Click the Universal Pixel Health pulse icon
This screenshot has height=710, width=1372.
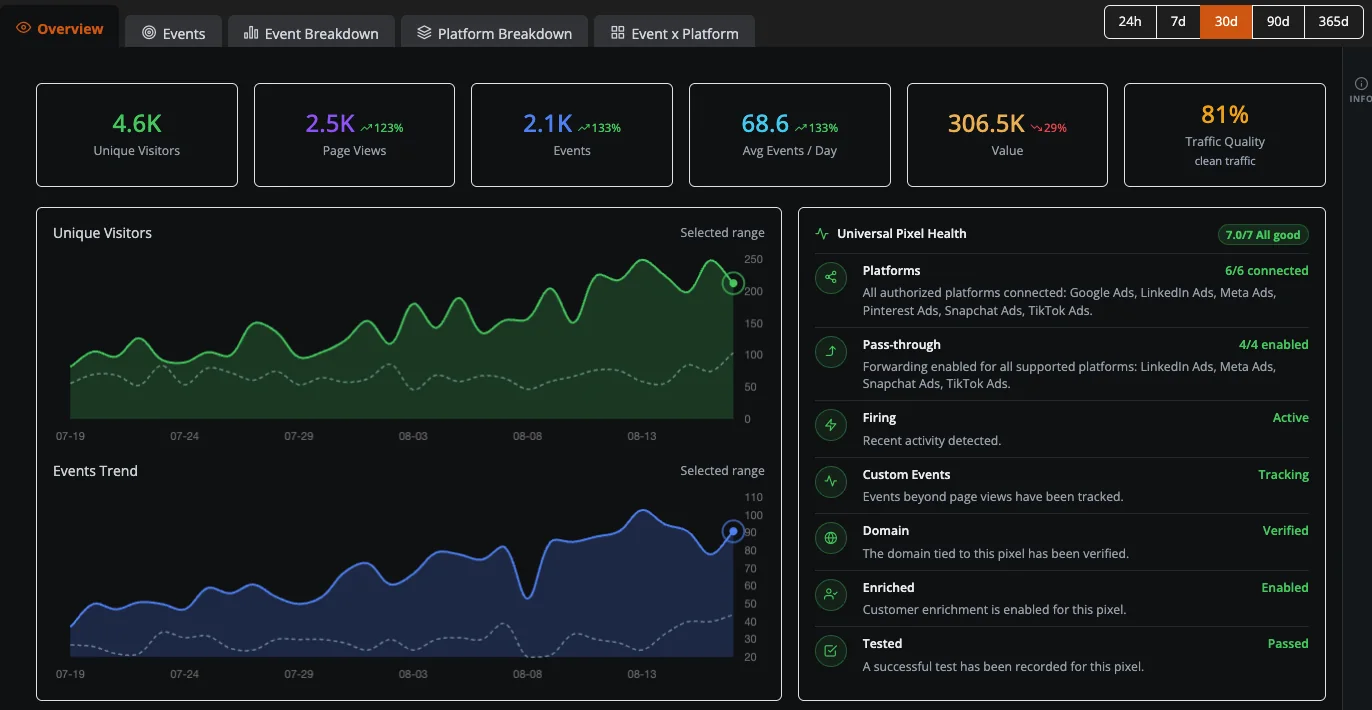click(x=822, y=234)
